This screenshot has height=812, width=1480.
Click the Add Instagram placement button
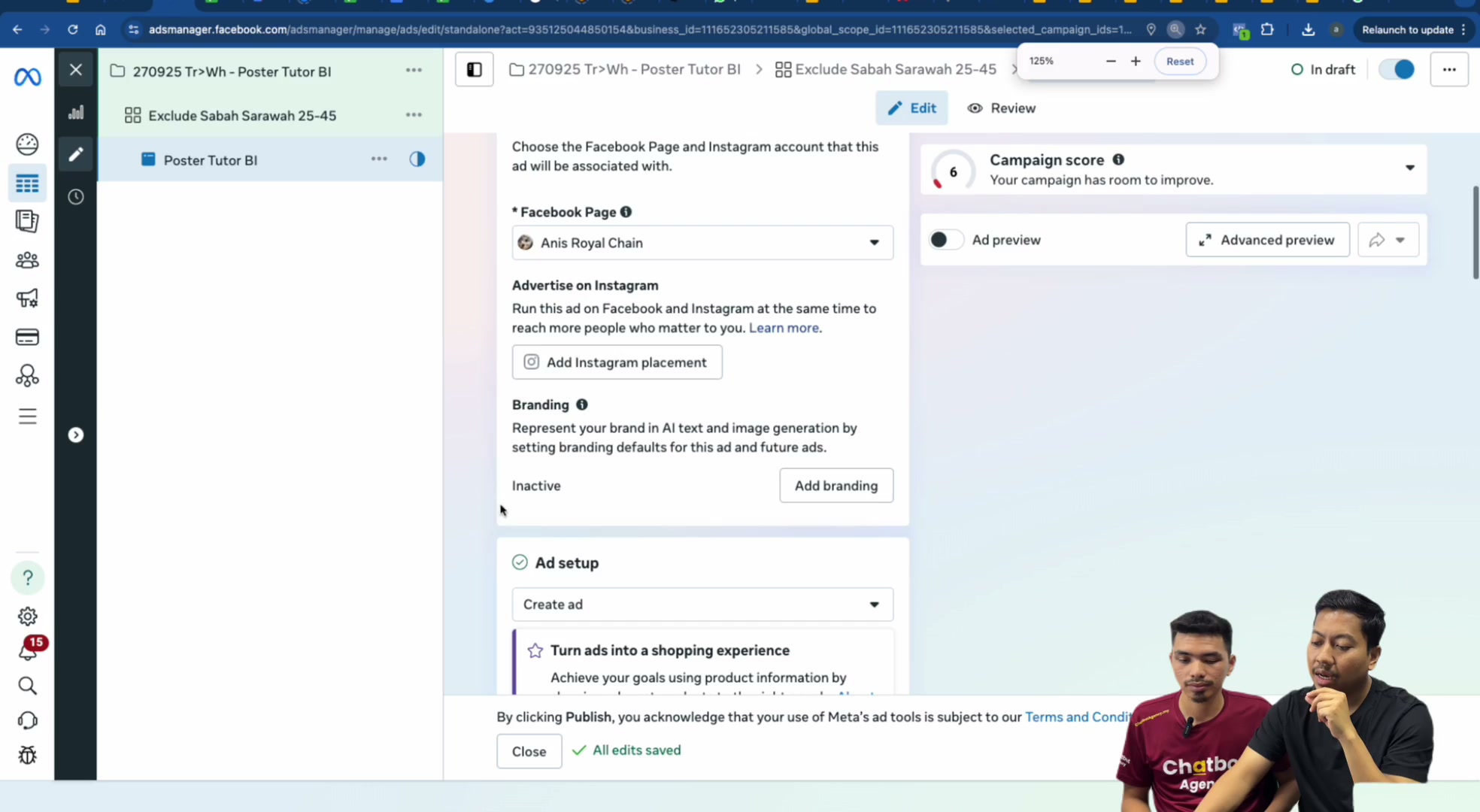[x=617, y=362]
